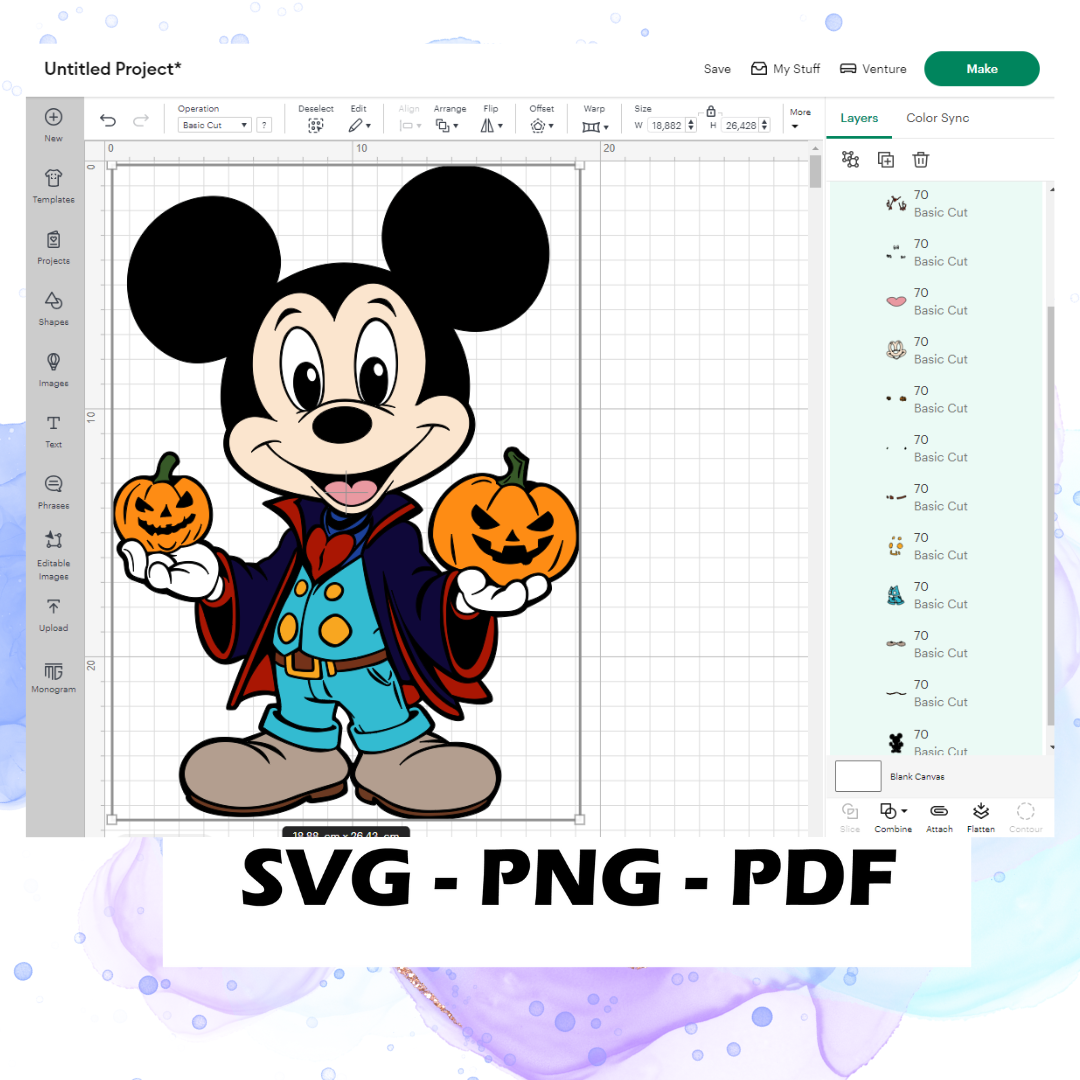Click the Blank Canvas color swatch

(858, 776)
